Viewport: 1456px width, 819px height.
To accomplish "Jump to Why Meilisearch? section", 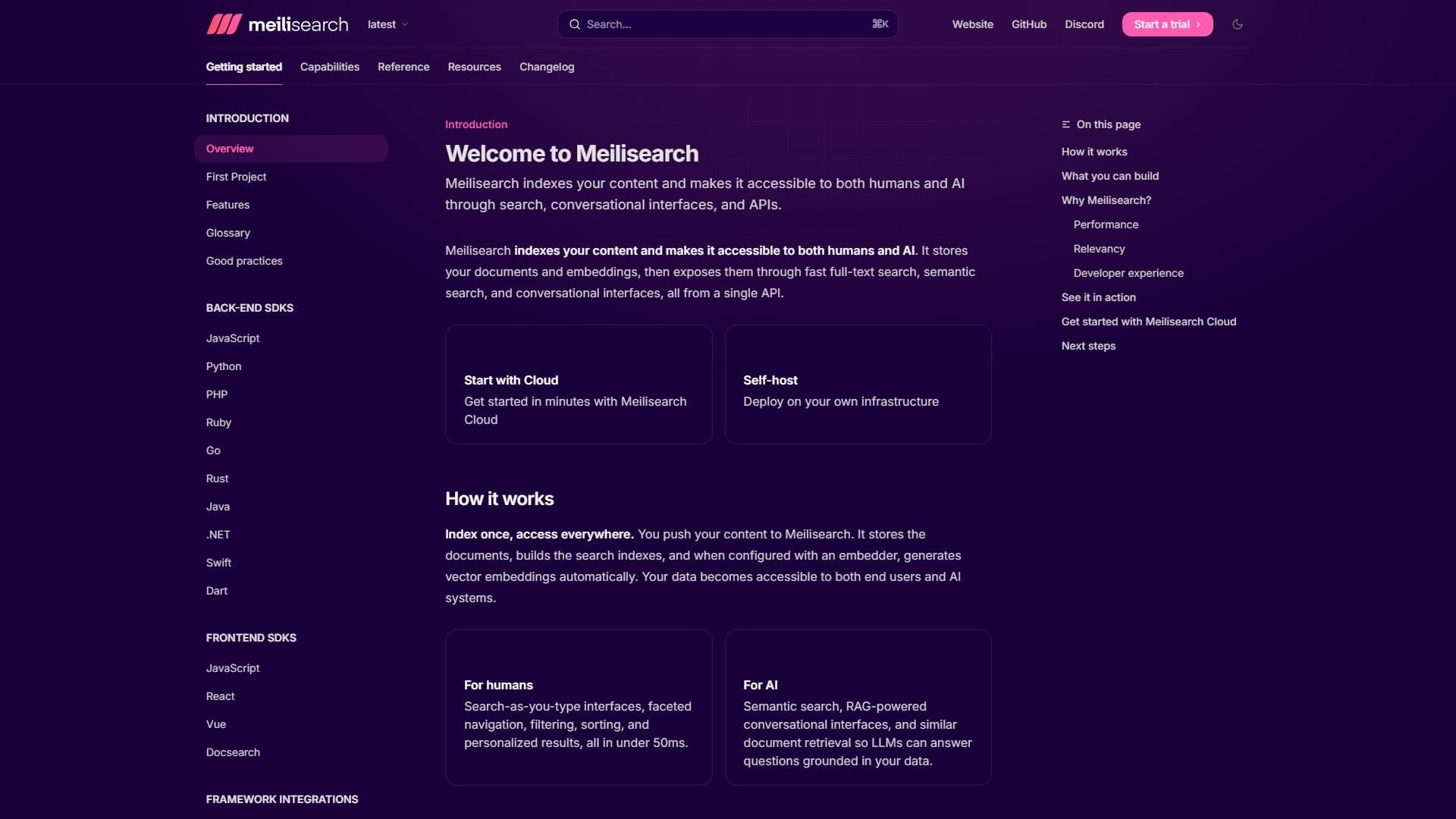I will pos(1106,200).
